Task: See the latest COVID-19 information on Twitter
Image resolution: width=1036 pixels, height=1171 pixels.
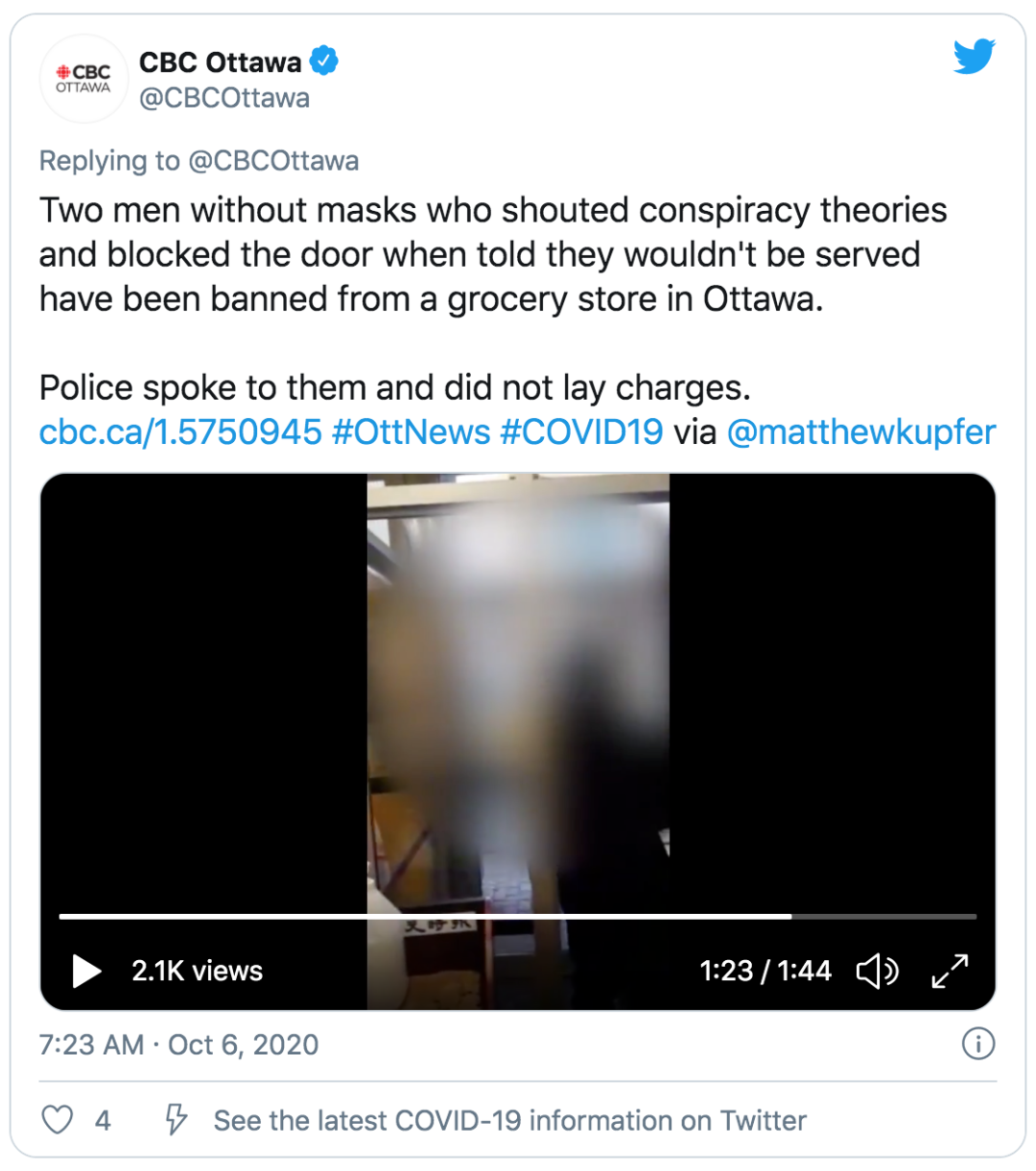Action: coord(509,1120)
